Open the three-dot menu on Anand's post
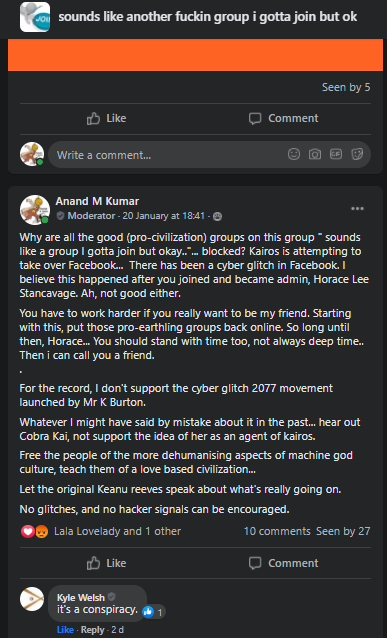 357,209
